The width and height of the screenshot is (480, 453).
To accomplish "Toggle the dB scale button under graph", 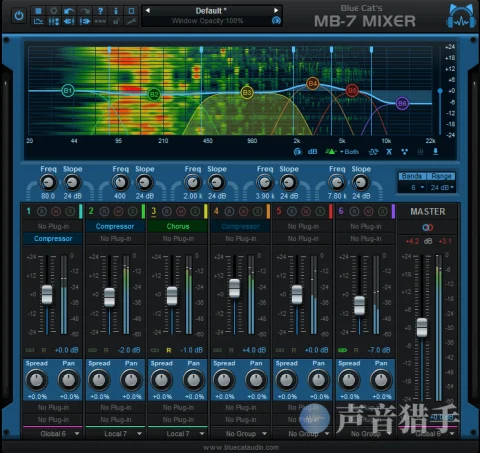I will pos(312,152).
